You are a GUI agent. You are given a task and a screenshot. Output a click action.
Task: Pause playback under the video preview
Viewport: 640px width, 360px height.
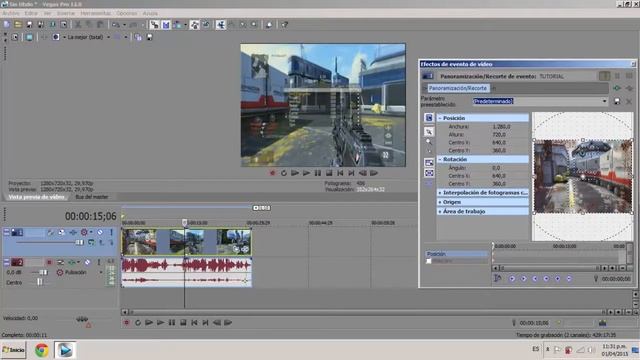(318, 173)
